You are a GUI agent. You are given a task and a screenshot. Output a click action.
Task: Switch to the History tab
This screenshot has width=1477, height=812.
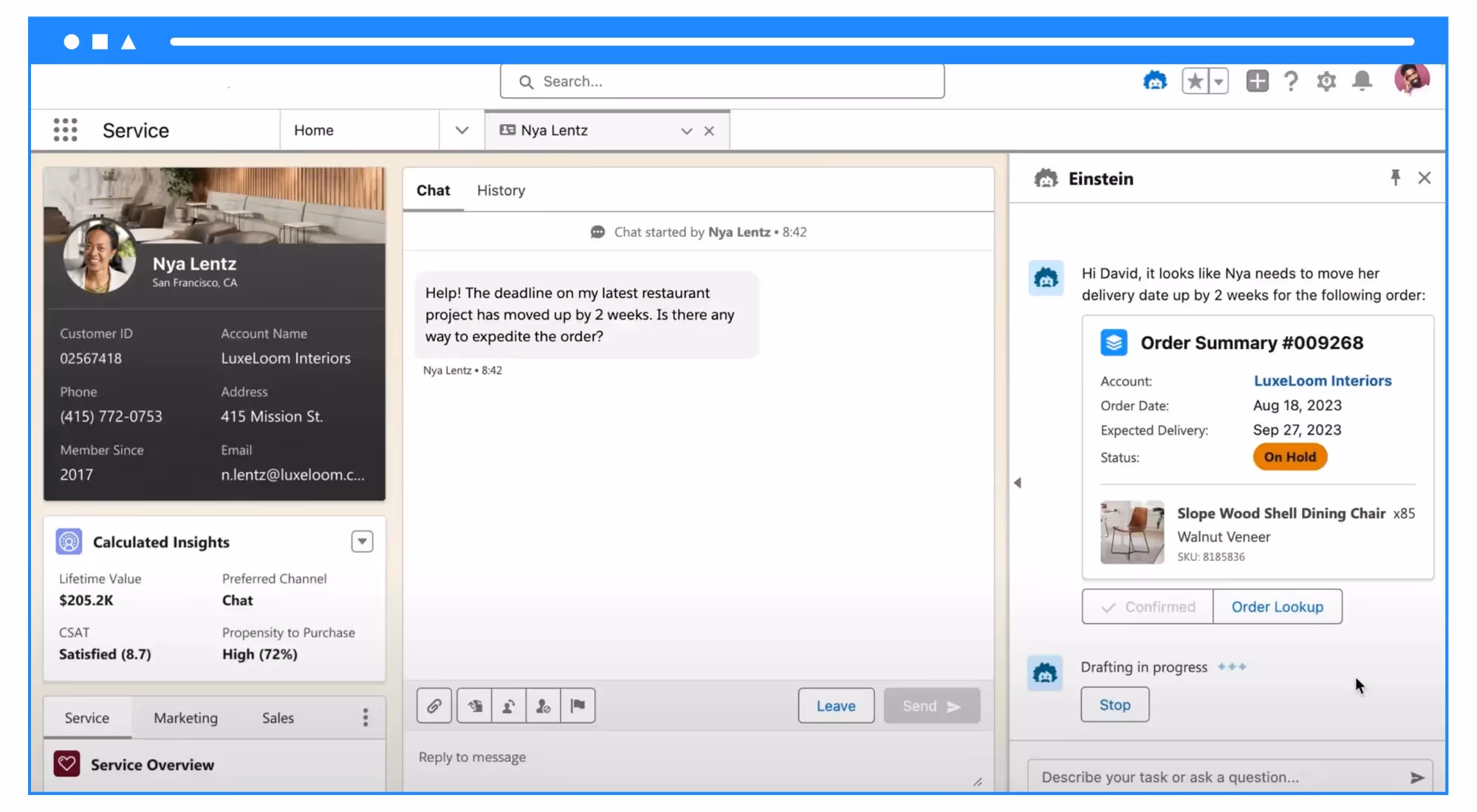coord(501,190)
